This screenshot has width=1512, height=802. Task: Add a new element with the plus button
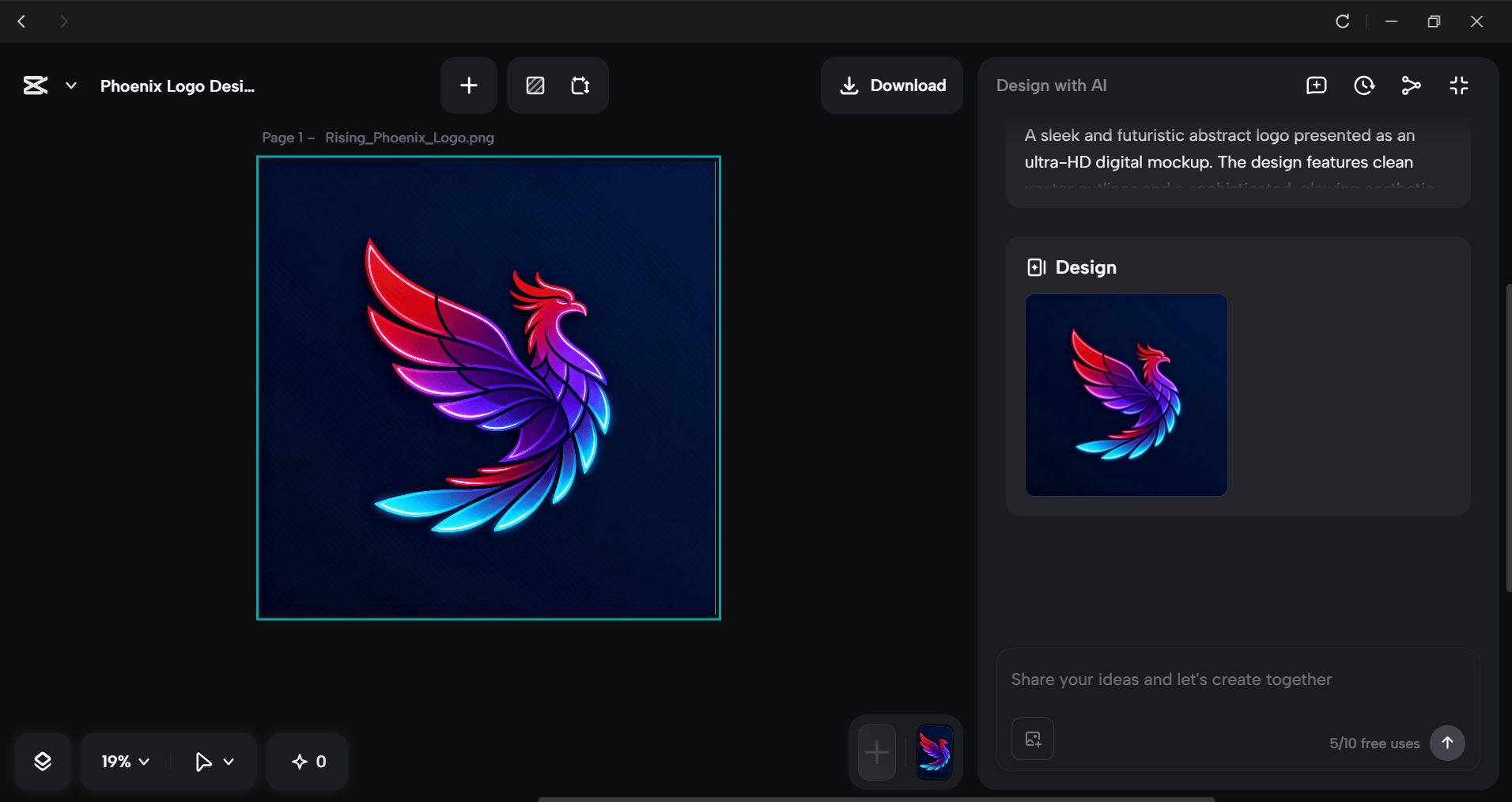(468, 85)
